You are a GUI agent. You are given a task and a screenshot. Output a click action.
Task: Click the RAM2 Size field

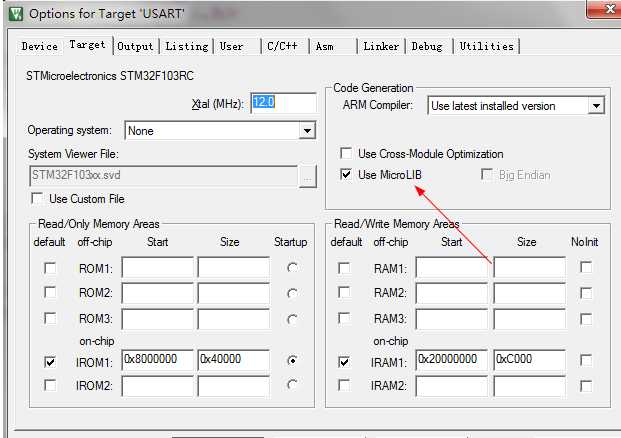pyautogui.click(x=530, y=293)
